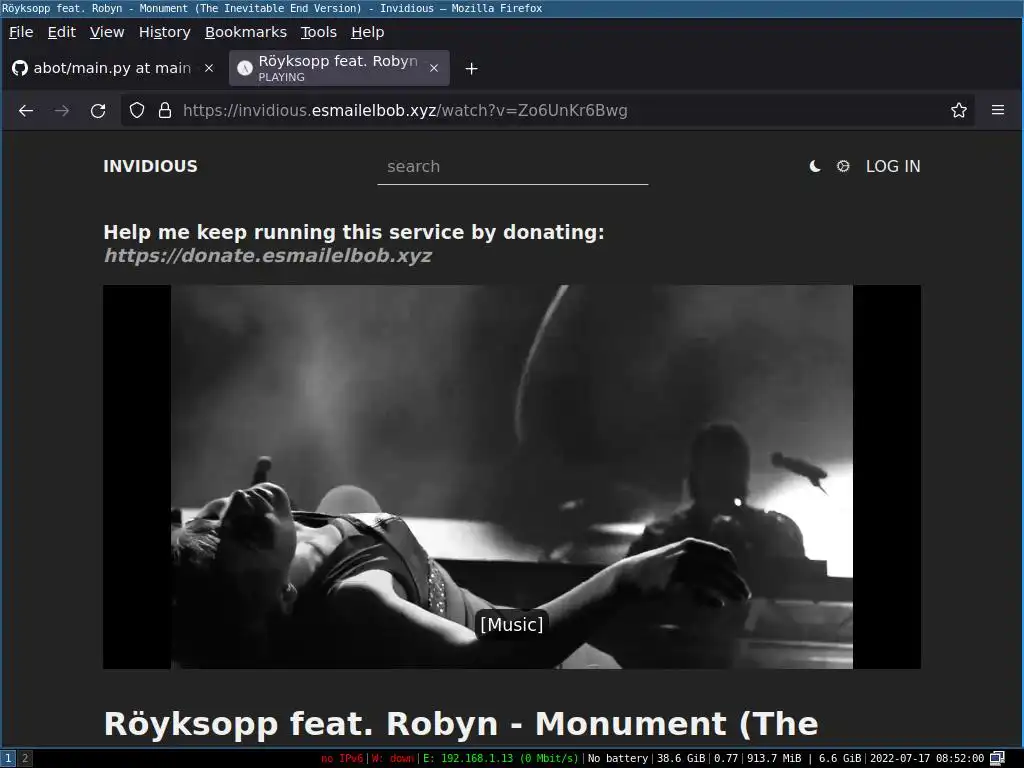This screenshot has height=768, width=1024.
Task: Open the Edit menu
Action: pos(61,32)
